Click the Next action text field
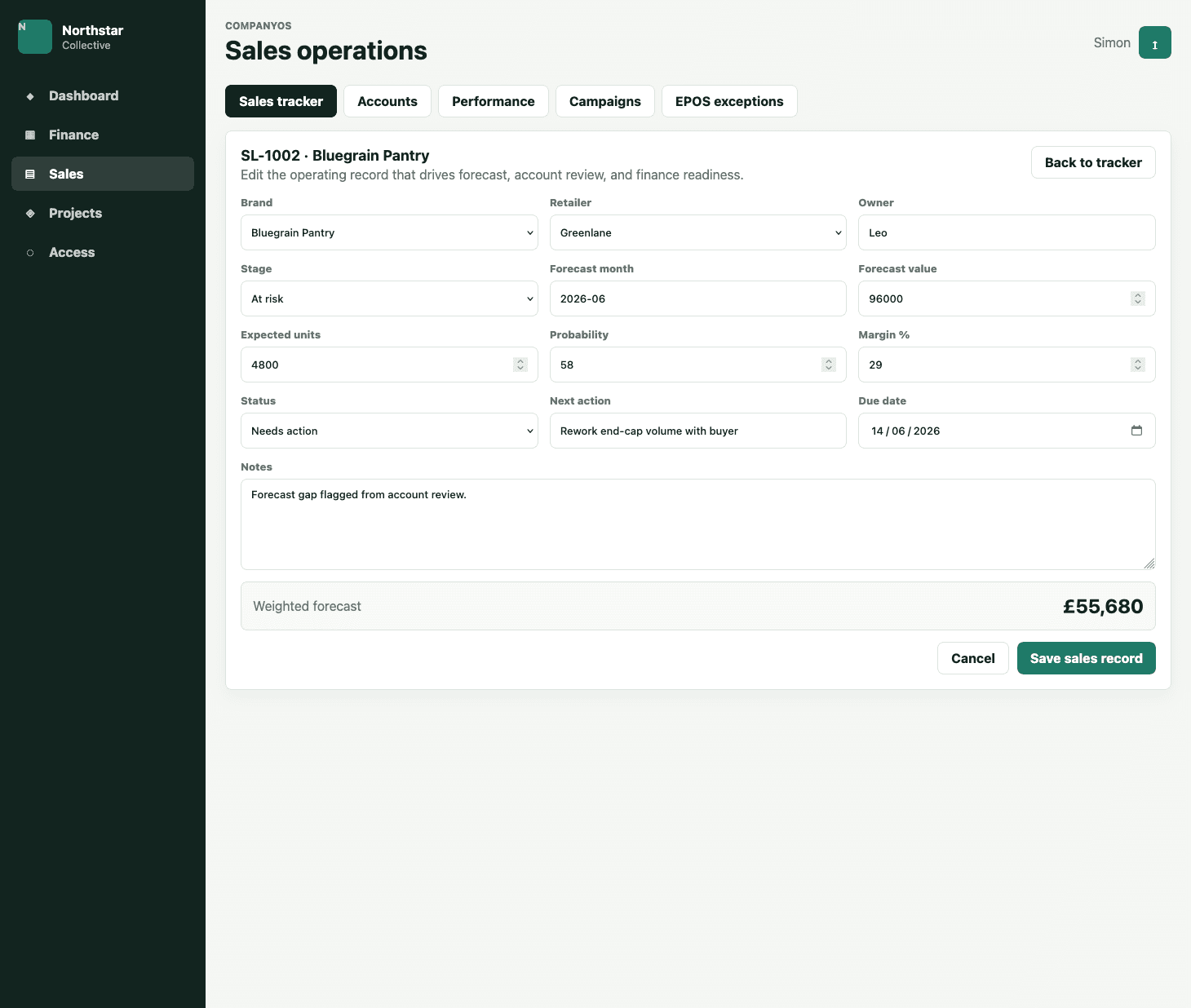 [x=698, y=431]
